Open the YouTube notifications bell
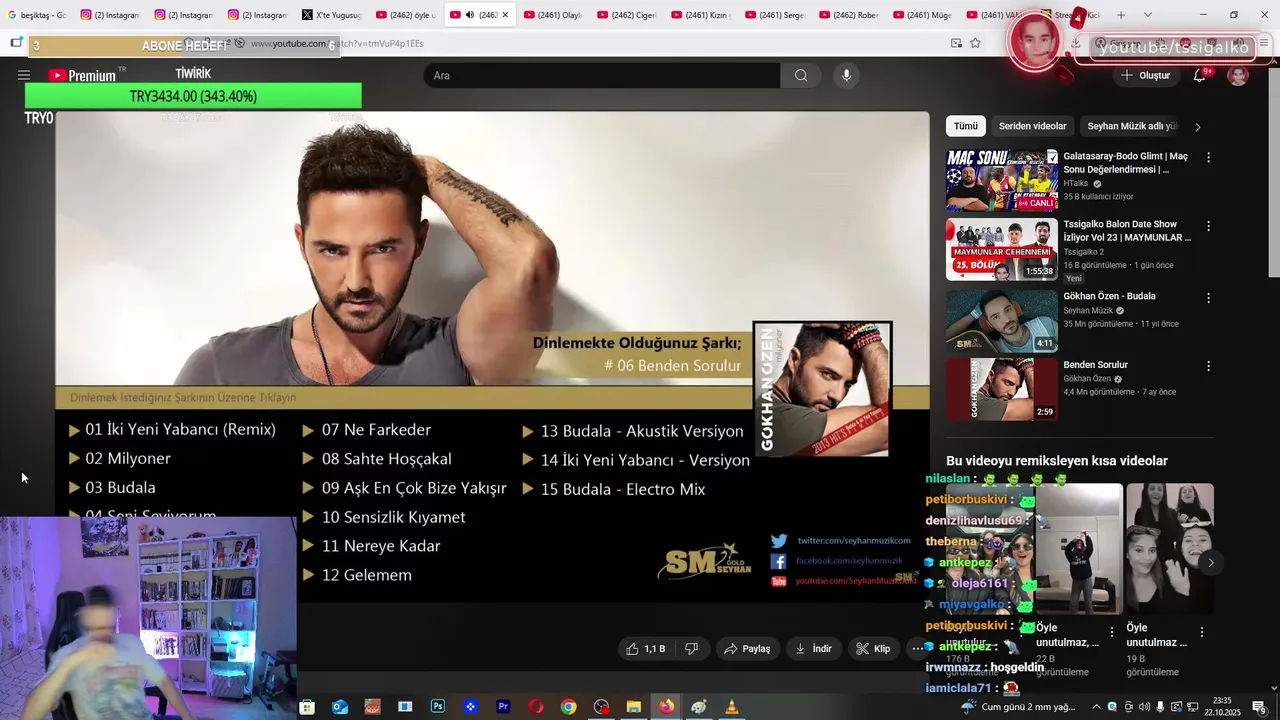Viewport: 1280px width, 720px height. click(1199, 75)
